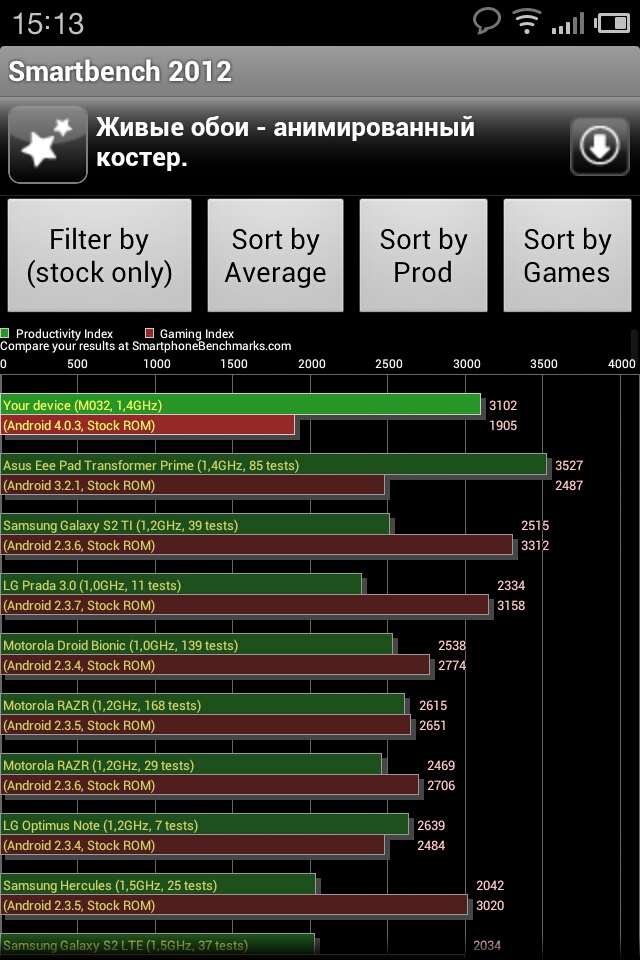
Task: Click green Productivity Index legend swatch
Action: point(5,333)
